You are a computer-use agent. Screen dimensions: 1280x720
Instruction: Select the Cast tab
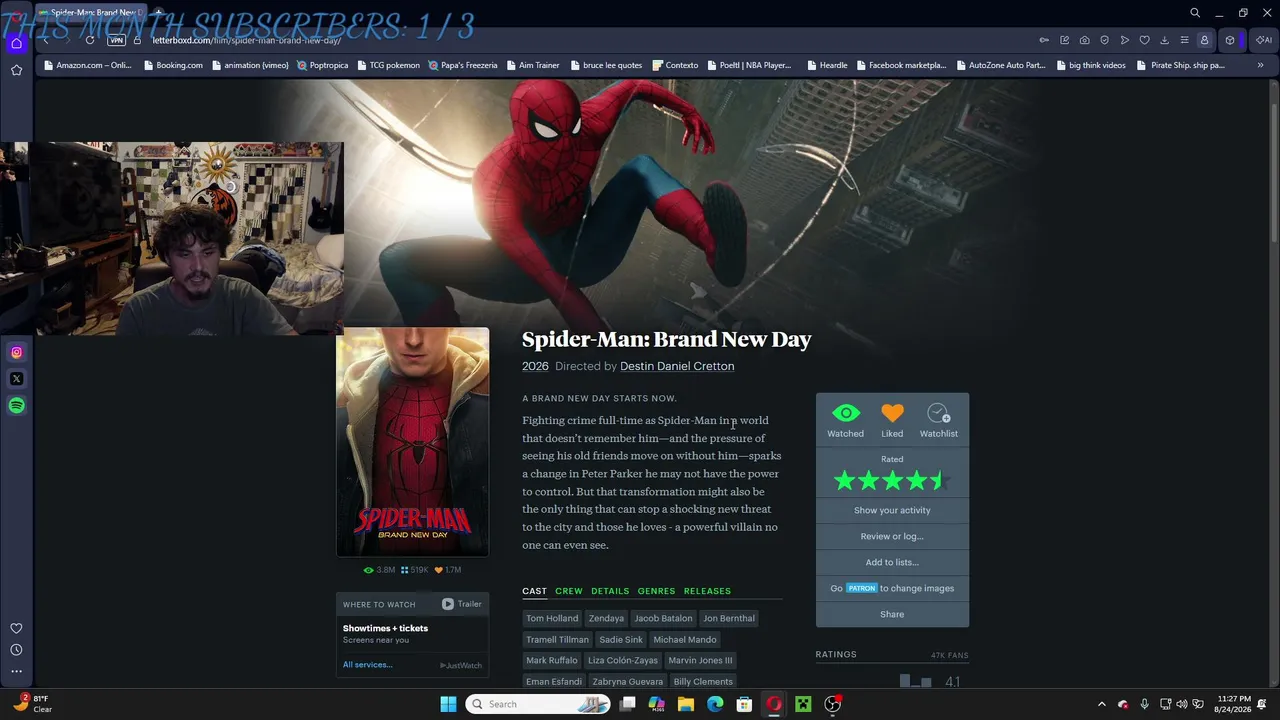coord(534,591)
